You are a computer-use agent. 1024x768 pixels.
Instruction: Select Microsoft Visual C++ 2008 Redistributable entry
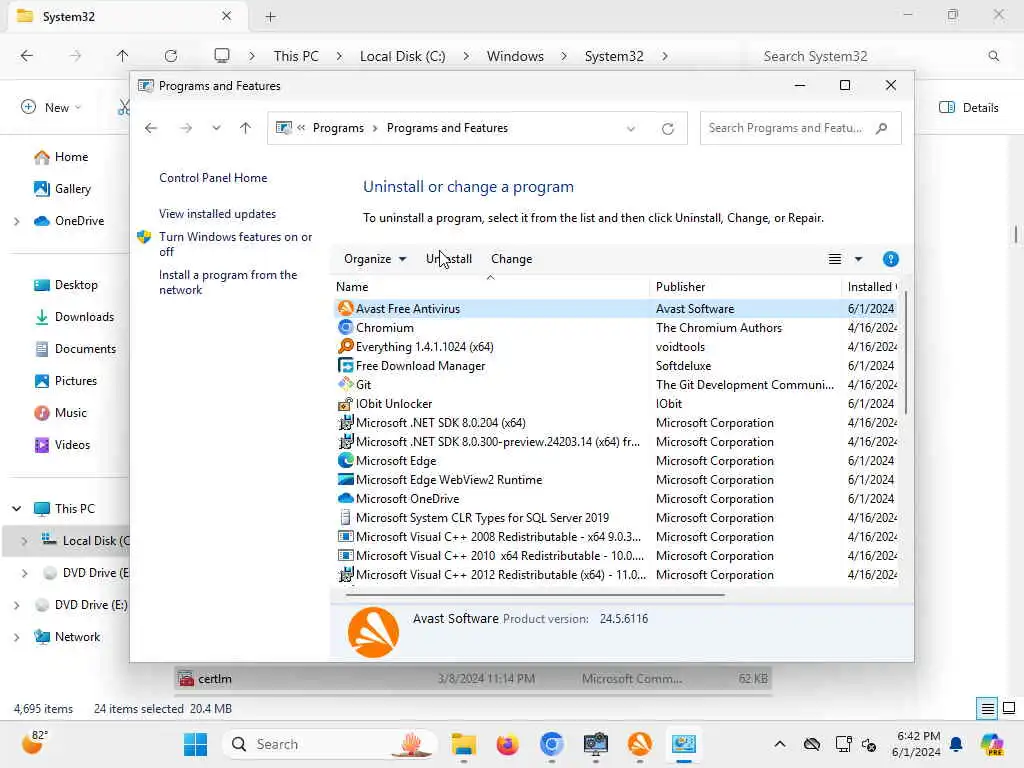617,536
